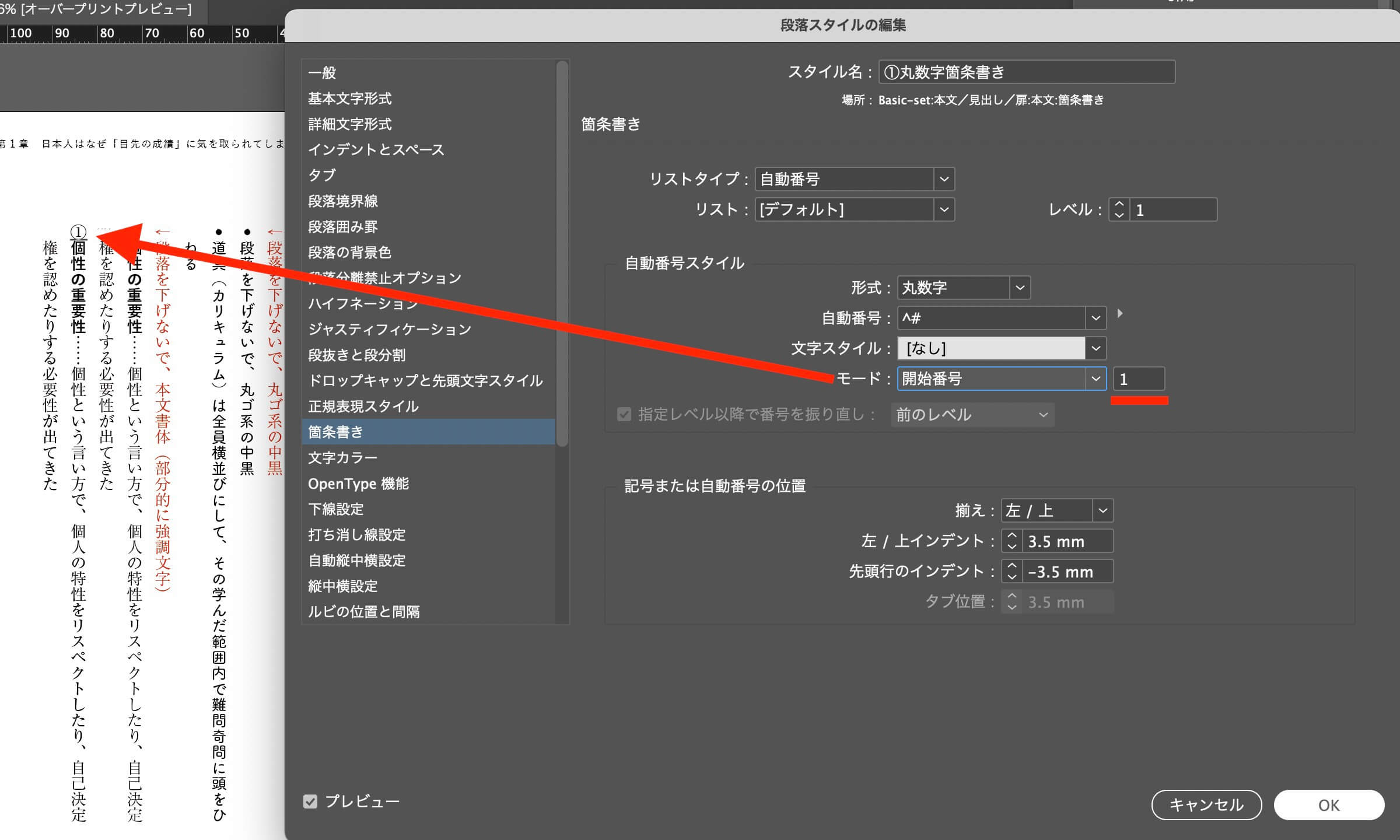
Task: Open the リスト [デフォルト] dropdown
Action: [x=943, y=209]
